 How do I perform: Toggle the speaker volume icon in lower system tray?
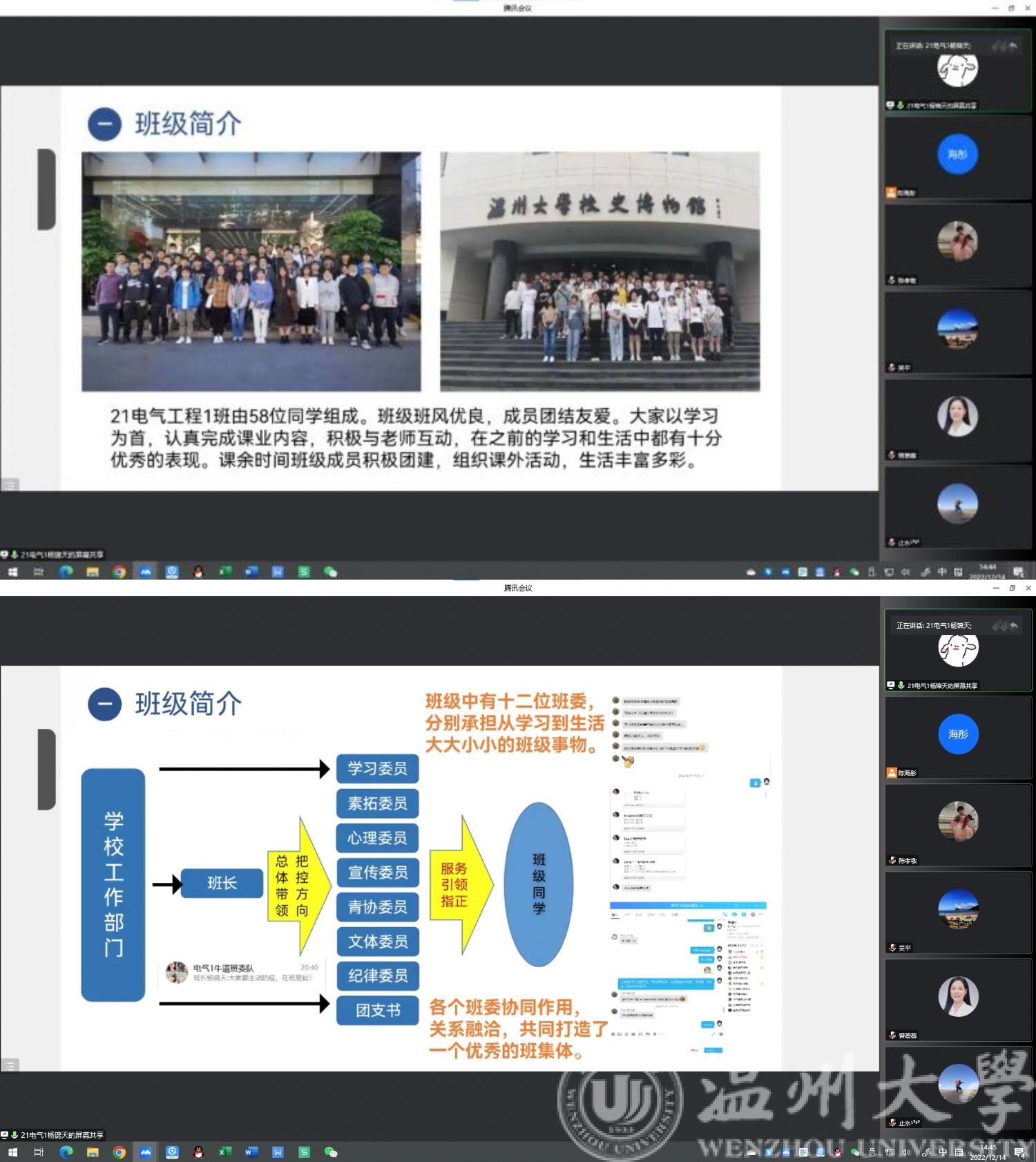pyautogui.click(x=905, y=1152)
